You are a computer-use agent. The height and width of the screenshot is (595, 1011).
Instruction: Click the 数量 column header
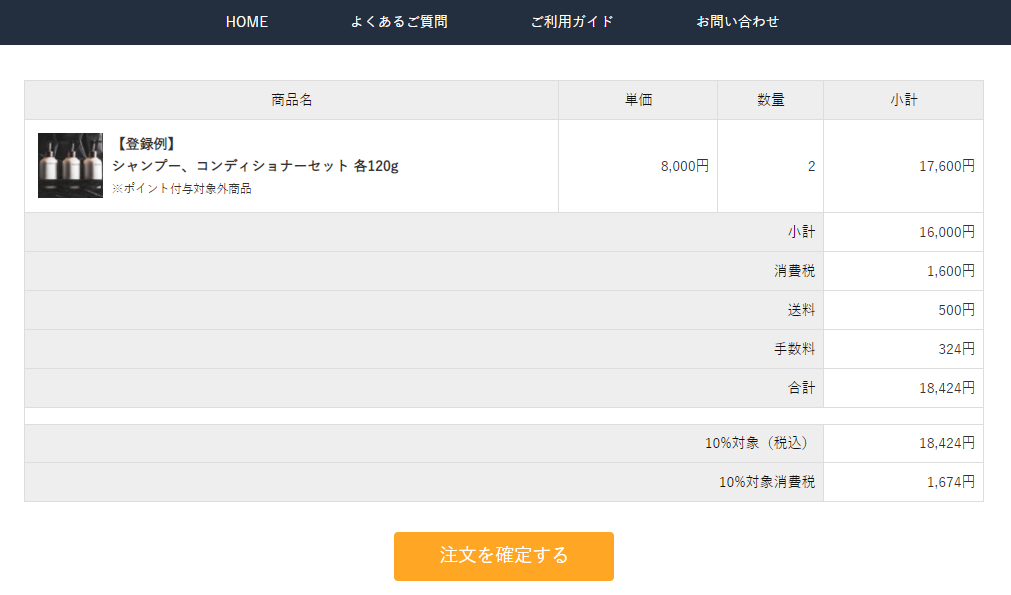[x=770, y=100]
